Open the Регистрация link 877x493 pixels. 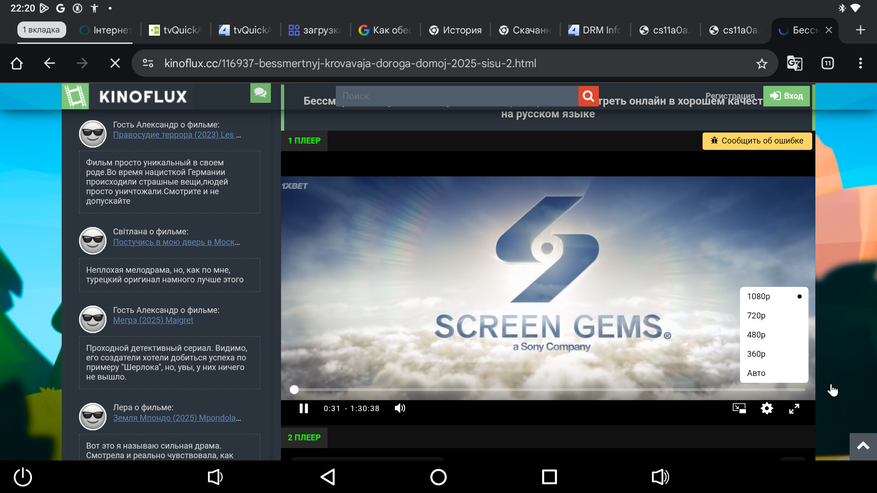pyautogui.click(x=730, y=96)
